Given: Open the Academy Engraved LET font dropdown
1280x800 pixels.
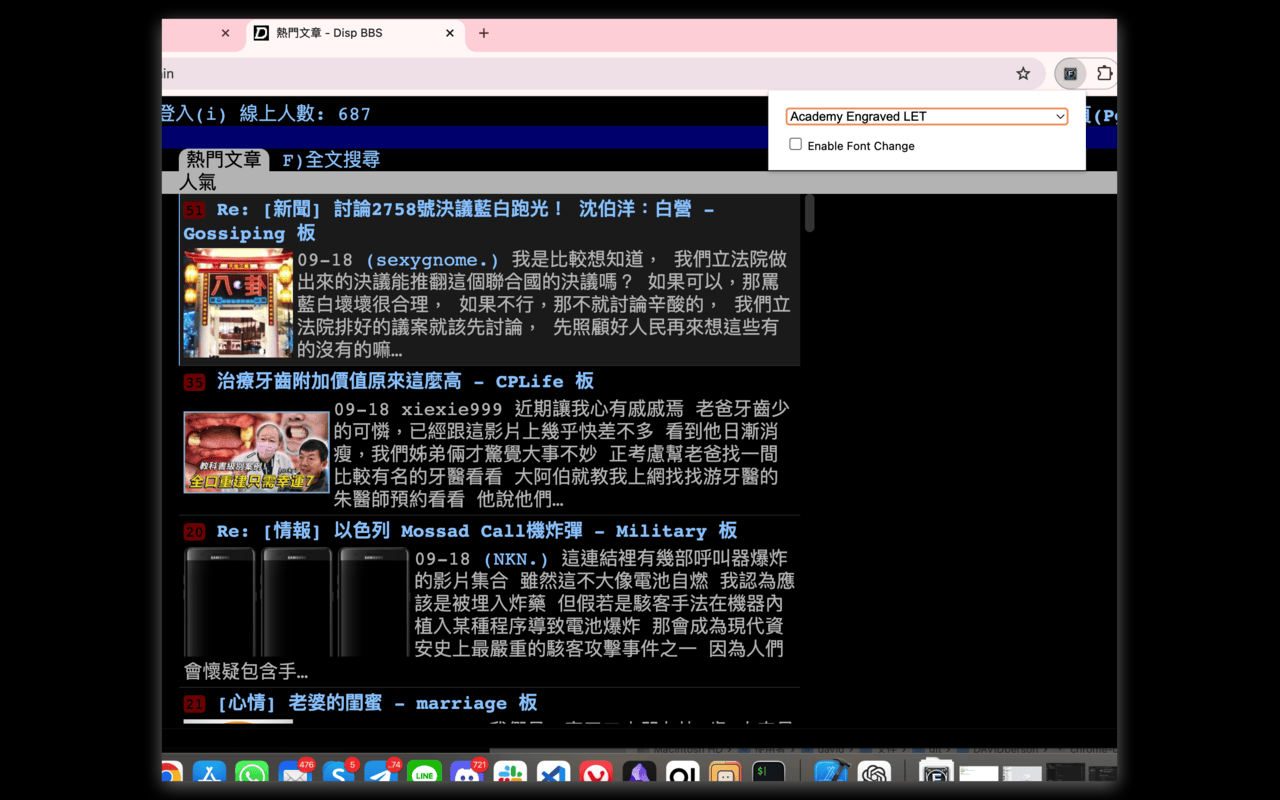Looking at the screenshot, I should pos(926,116).
